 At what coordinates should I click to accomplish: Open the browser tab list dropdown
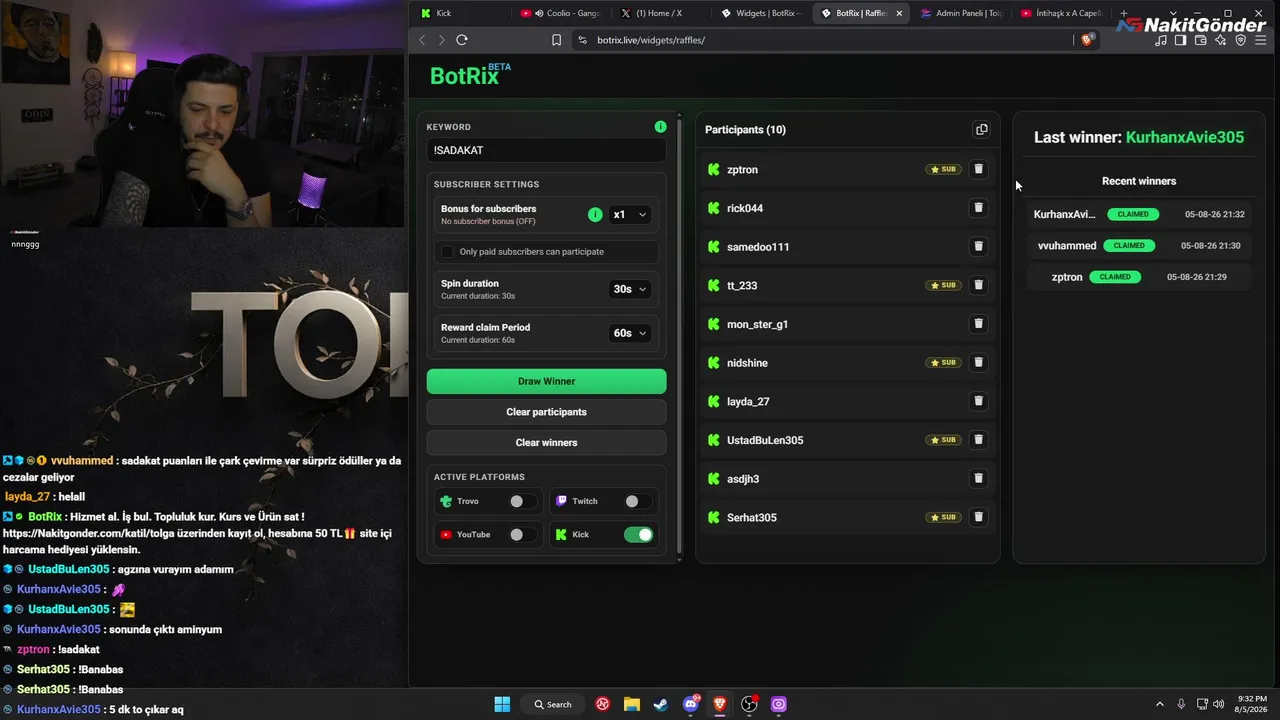(x=1173, y=13)
